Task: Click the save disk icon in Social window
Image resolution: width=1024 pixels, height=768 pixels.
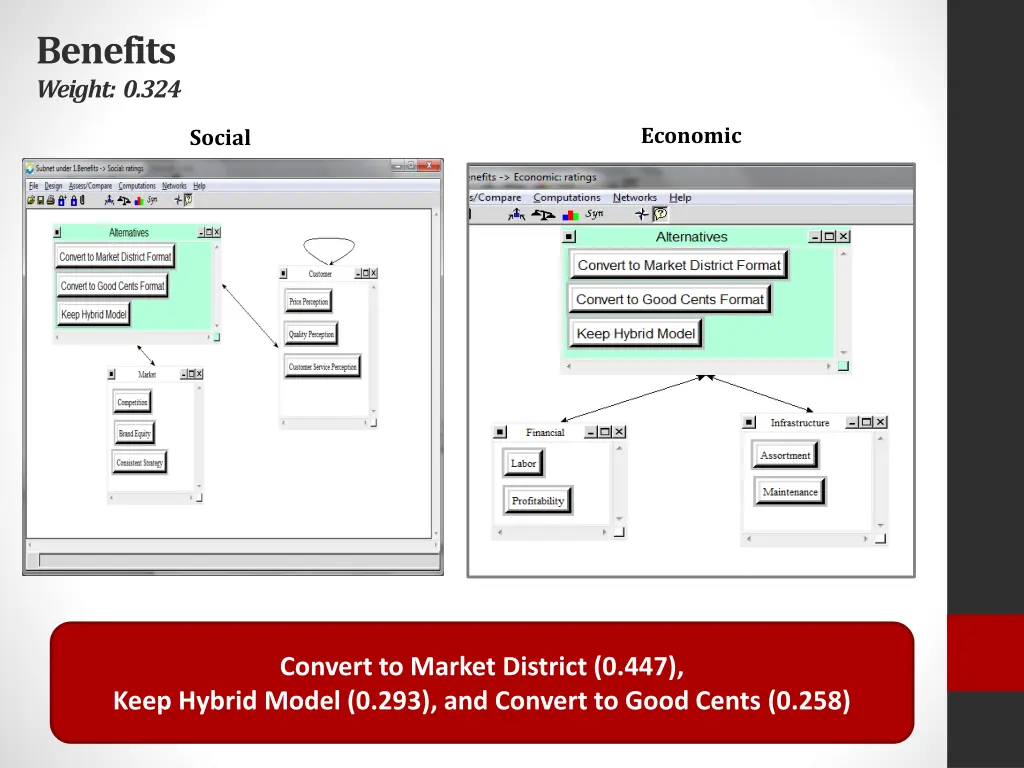Action: pyautogui.click(x=40, y=200)
